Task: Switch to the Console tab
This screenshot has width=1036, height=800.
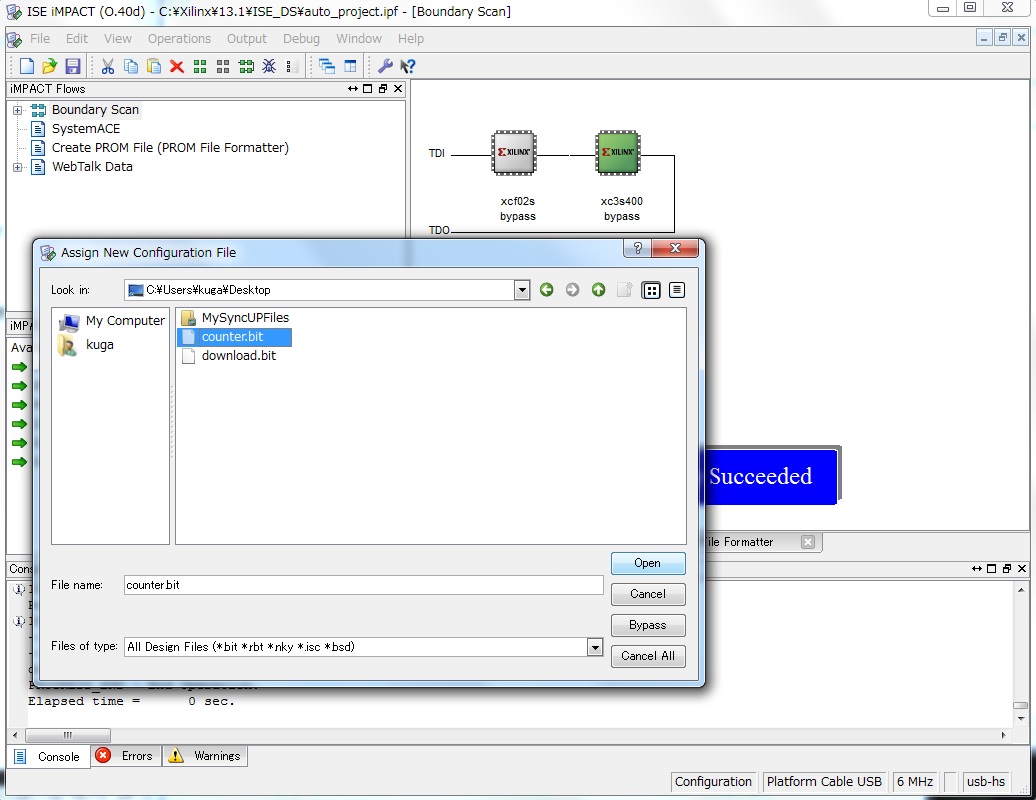Action: click(x=48, y=756)
